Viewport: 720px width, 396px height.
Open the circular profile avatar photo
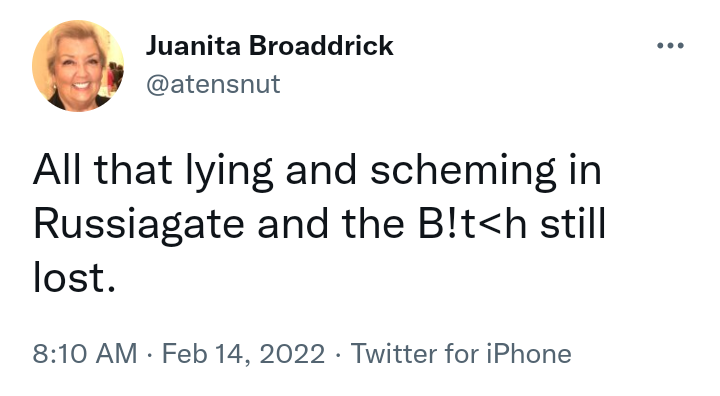pyautogui.click(x=78, y=66)
